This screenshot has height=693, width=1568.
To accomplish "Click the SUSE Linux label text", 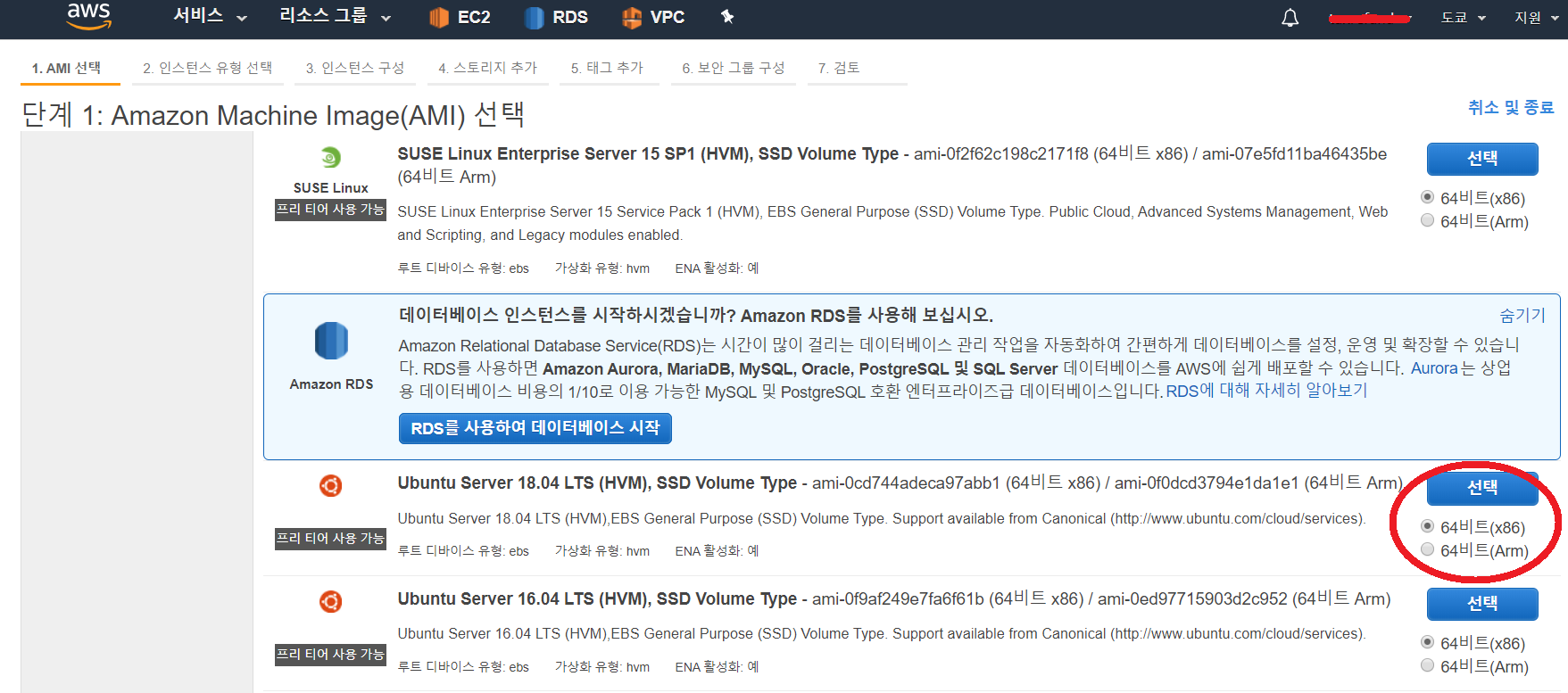I will point(330,188).
